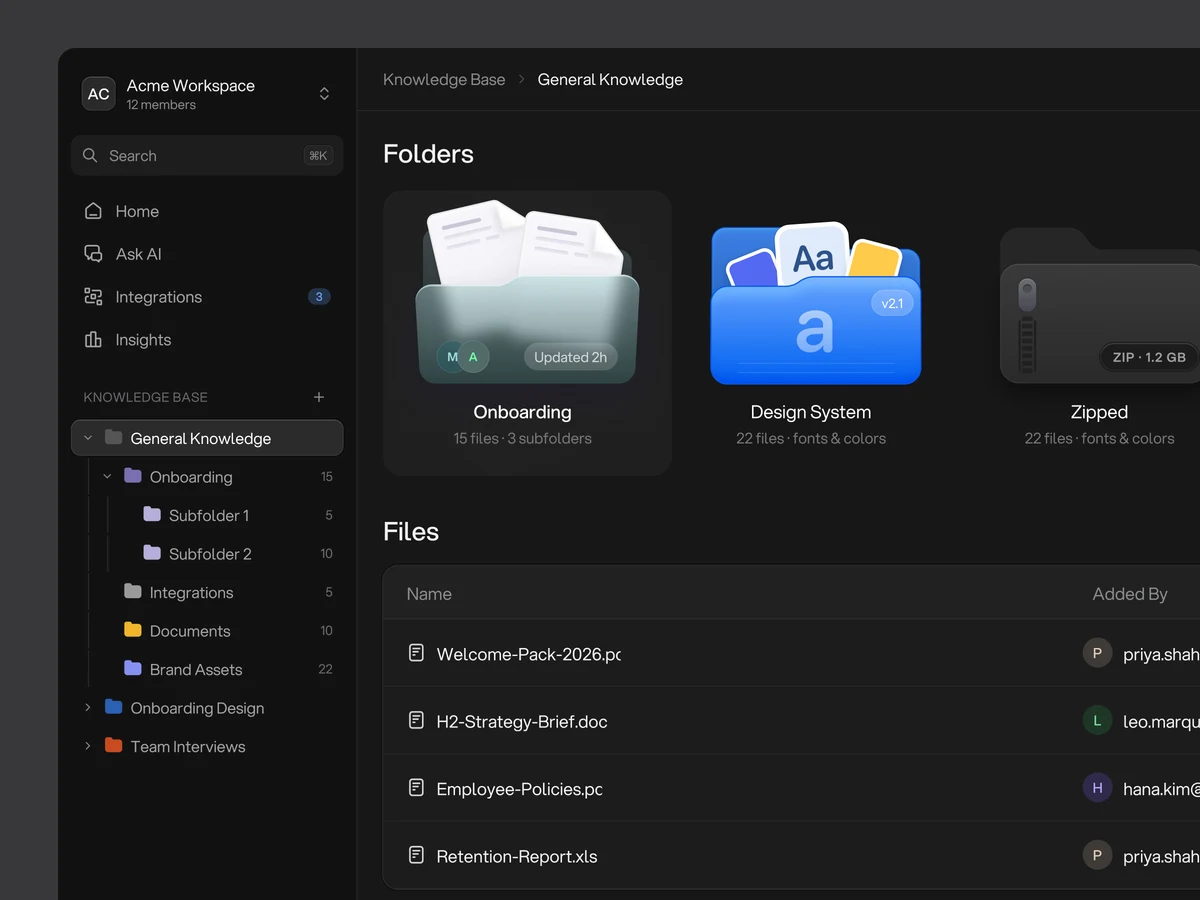Click the magnifier icon in Search

click(90, 156)
